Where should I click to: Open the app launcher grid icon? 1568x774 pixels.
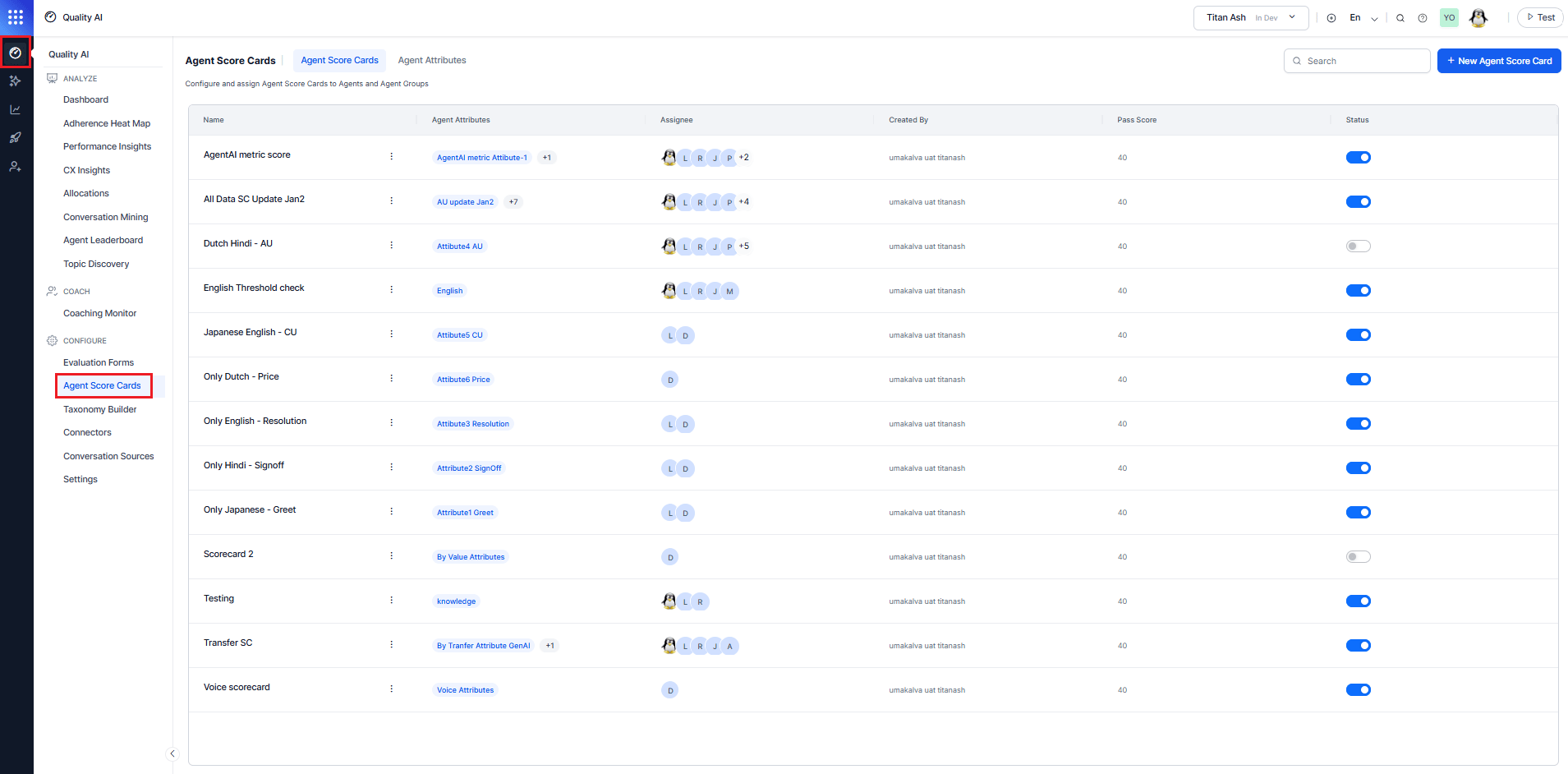[16, 17]
